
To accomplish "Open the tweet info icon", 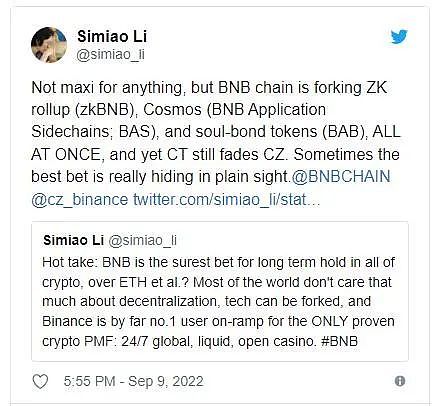I will coord(400,381).
